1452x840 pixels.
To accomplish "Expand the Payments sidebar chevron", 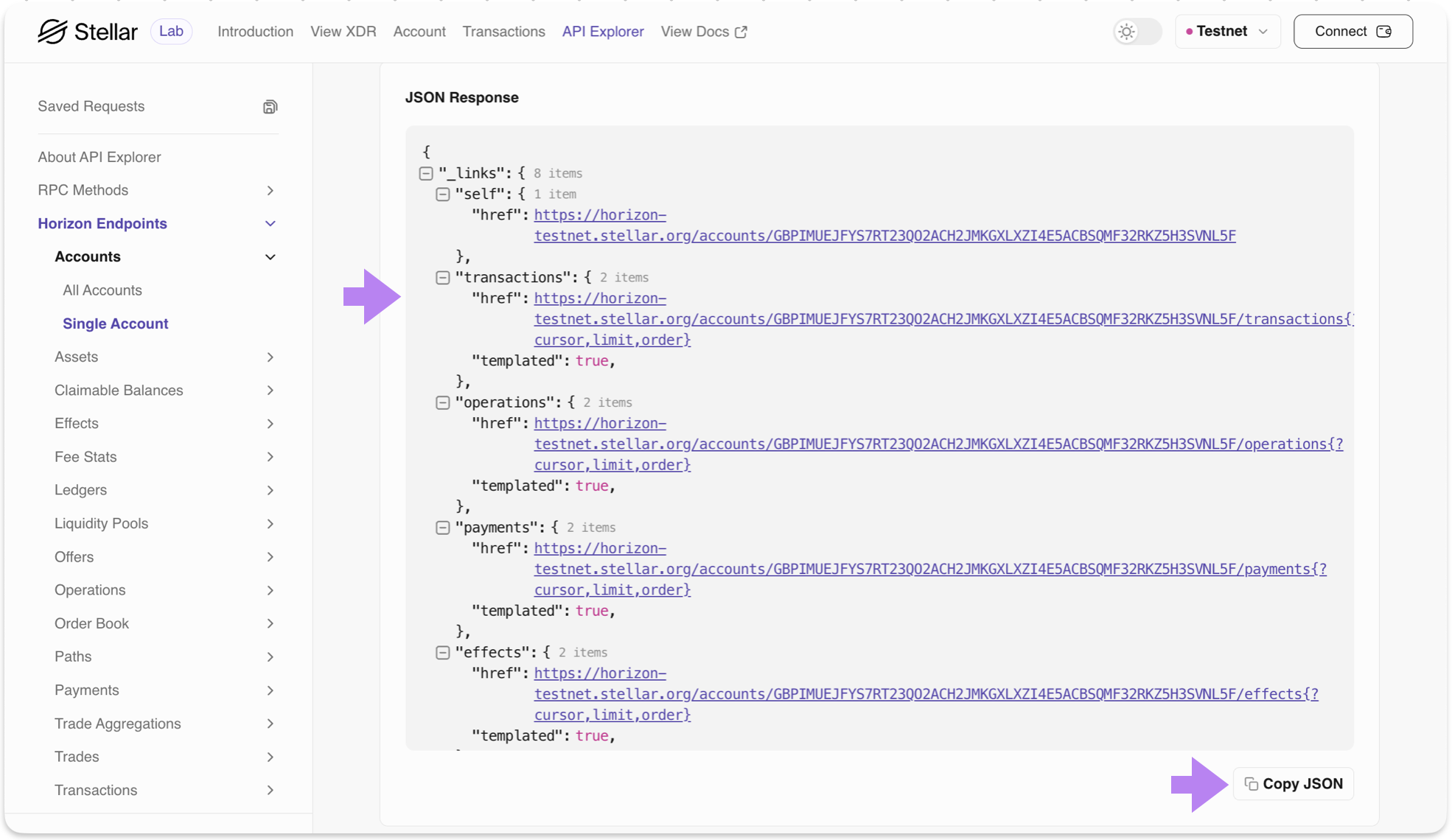I will coord(270,690).
